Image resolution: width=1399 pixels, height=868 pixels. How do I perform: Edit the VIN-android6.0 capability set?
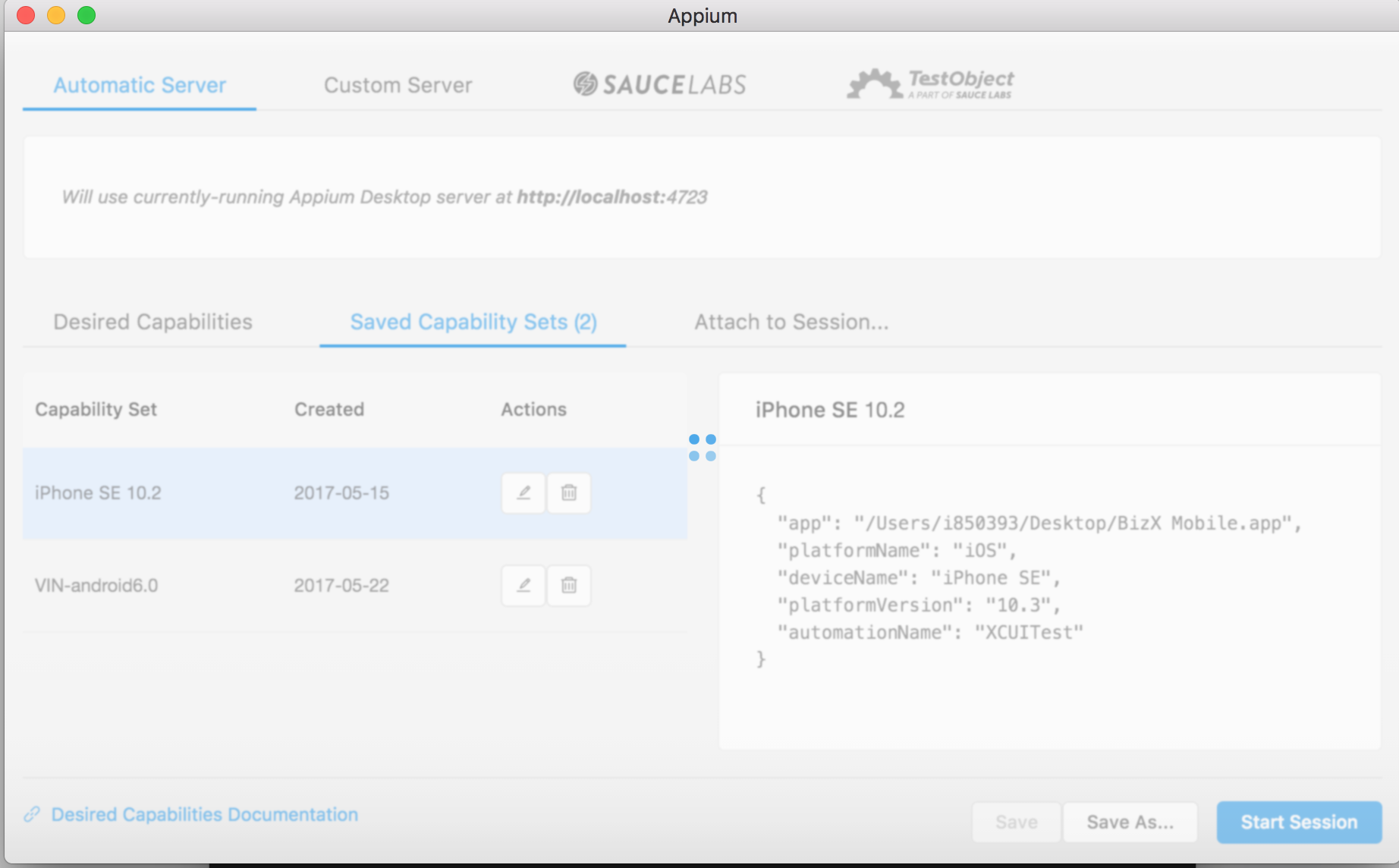pyautogui.click(x=523, y=586)
